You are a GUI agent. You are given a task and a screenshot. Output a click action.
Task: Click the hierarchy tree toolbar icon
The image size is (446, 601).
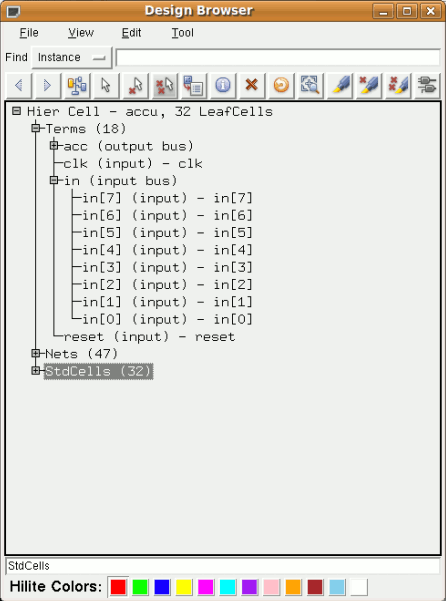pos(77,85)
